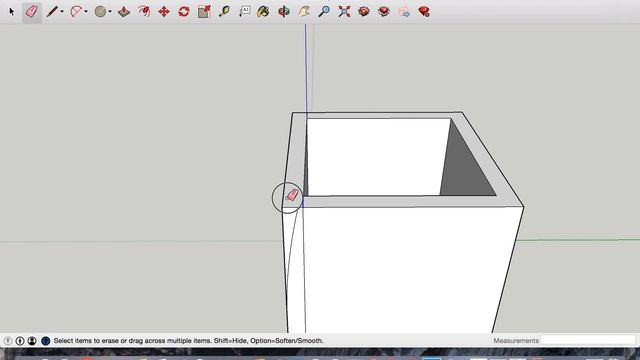Image resolution: width=640 pixels, height=360 pixels.
Task: Open the Extension Warehouse
Action: pos(384,11)
